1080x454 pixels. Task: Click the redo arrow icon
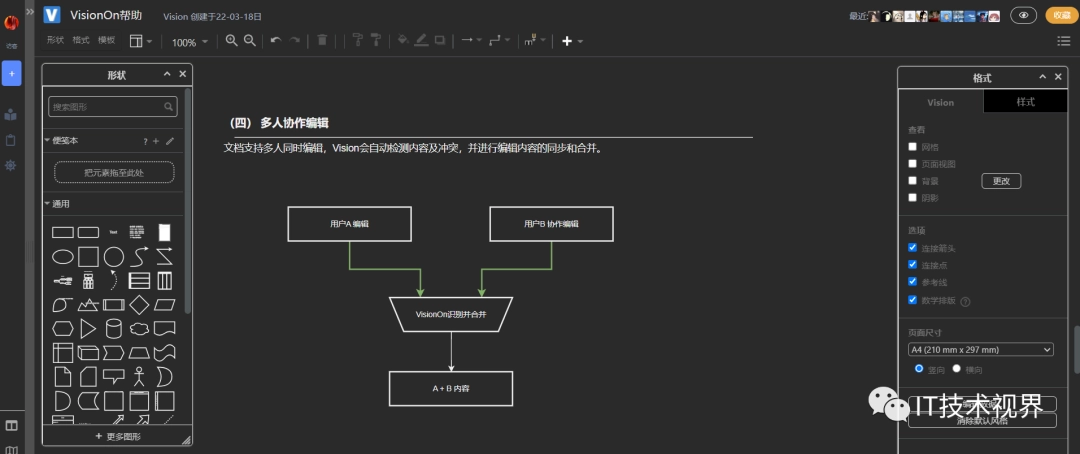click(294, 41)
